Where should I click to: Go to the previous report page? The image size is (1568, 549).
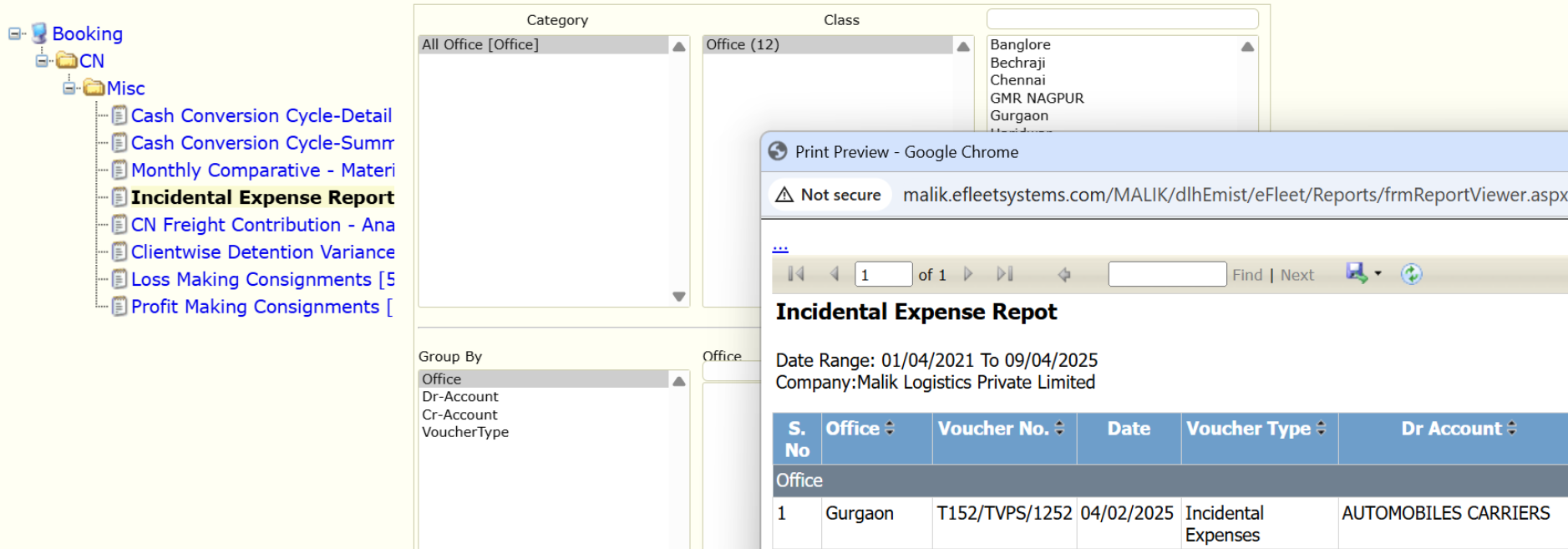point(834,274)
